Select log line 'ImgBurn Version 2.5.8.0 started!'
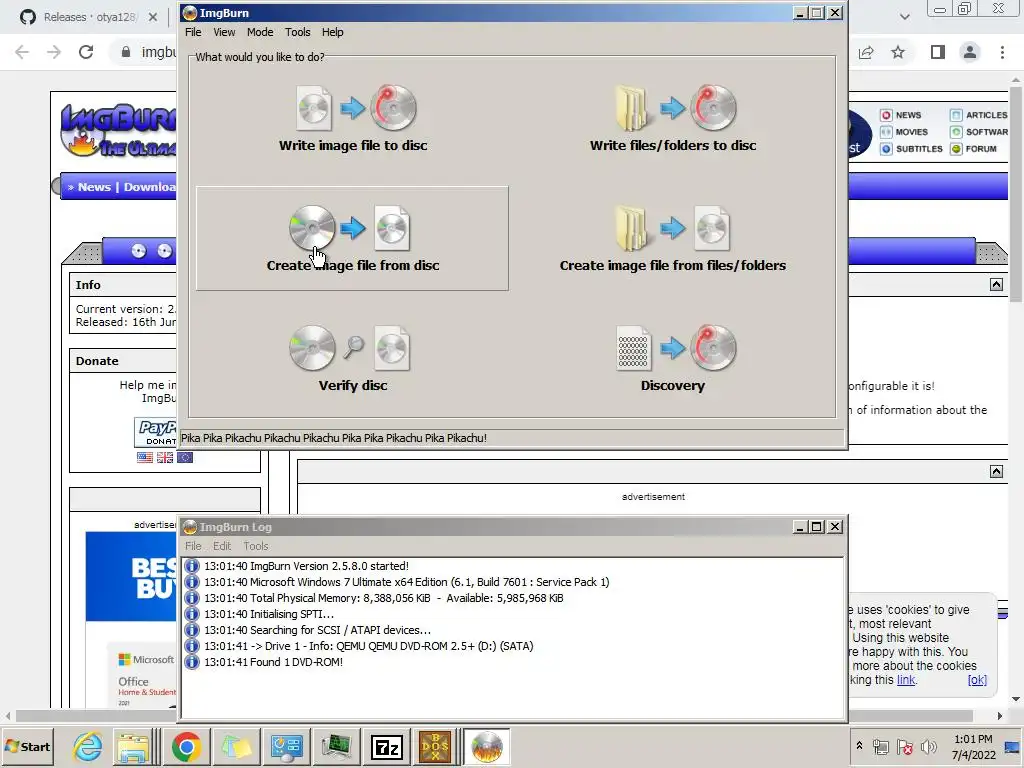1024x768 pixels. coord(306,566)
